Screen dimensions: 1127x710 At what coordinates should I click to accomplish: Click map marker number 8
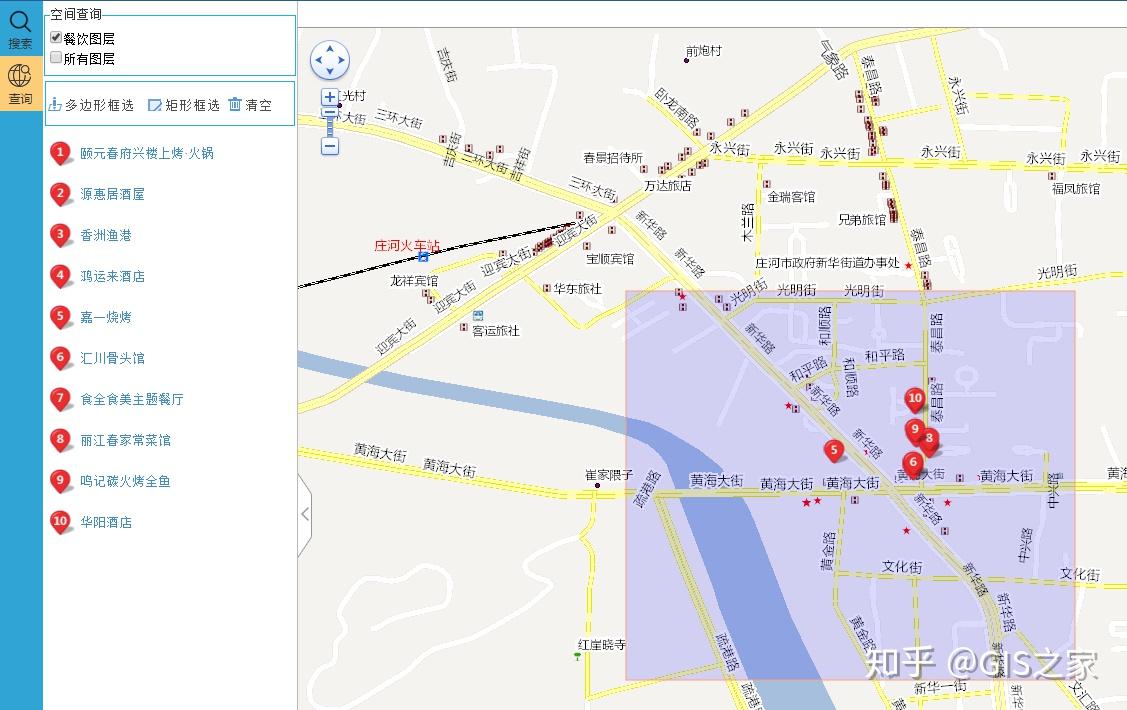pyautogui.click(x=928, y=439)
